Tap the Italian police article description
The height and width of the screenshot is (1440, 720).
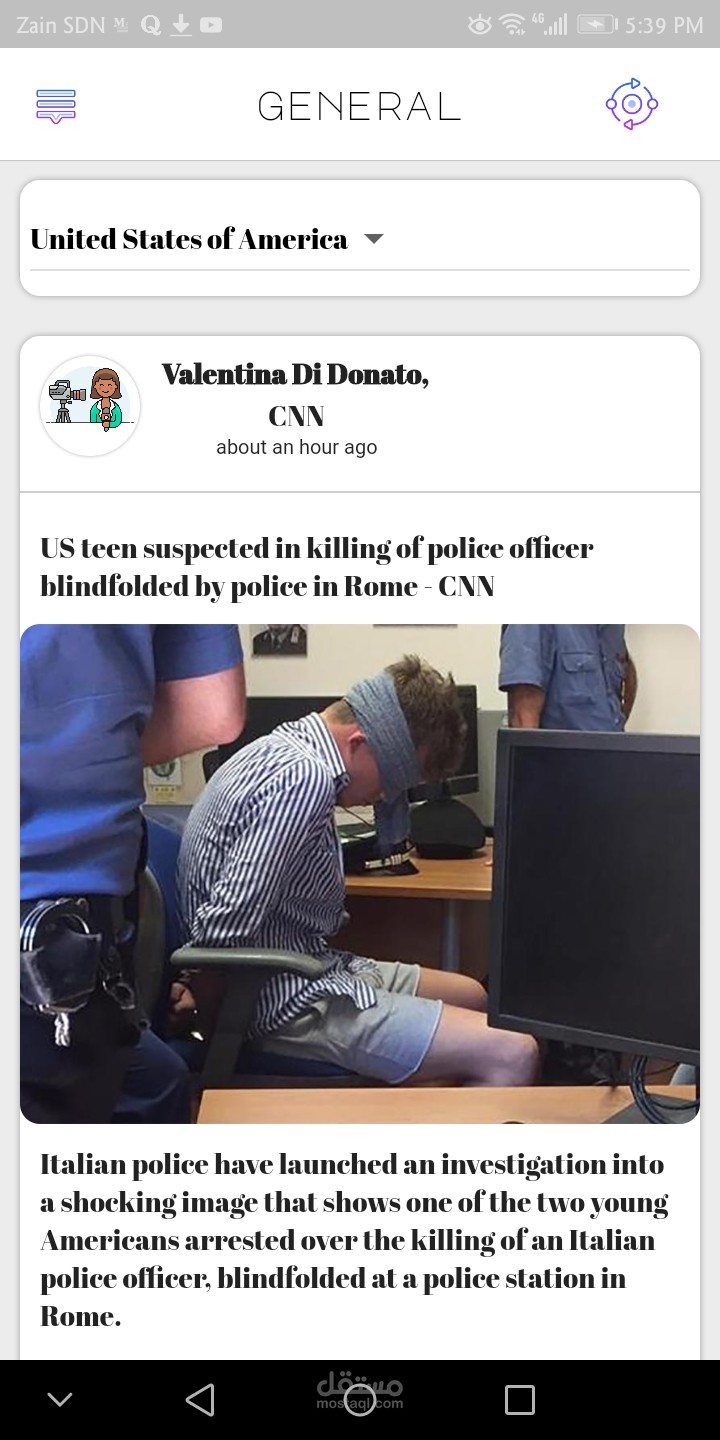click(354, 1240)
